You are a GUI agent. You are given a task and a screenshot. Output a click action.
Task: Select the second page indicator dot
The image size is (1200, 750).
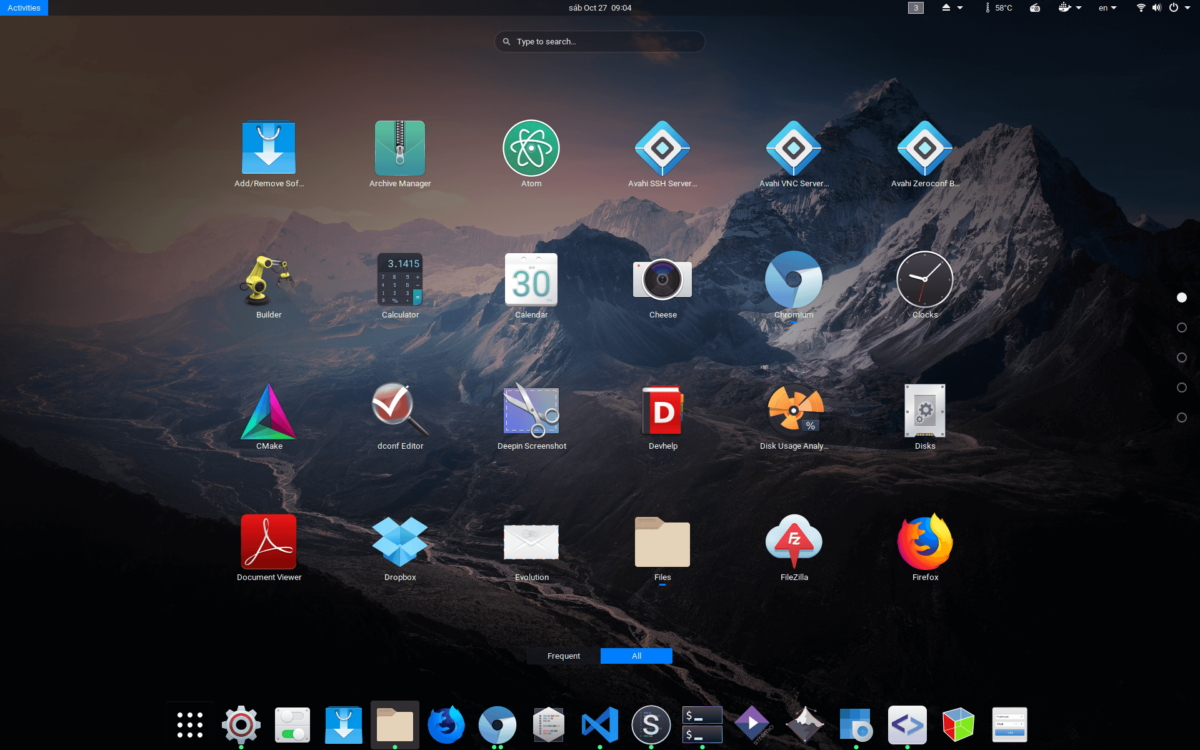coord(1182,327)
